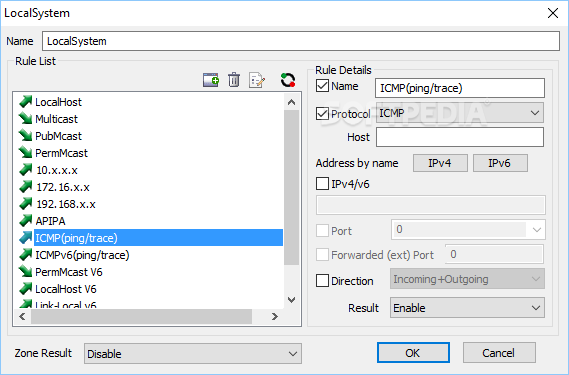
Task: Enable the Direction checkbox
Action: [322, 281]
